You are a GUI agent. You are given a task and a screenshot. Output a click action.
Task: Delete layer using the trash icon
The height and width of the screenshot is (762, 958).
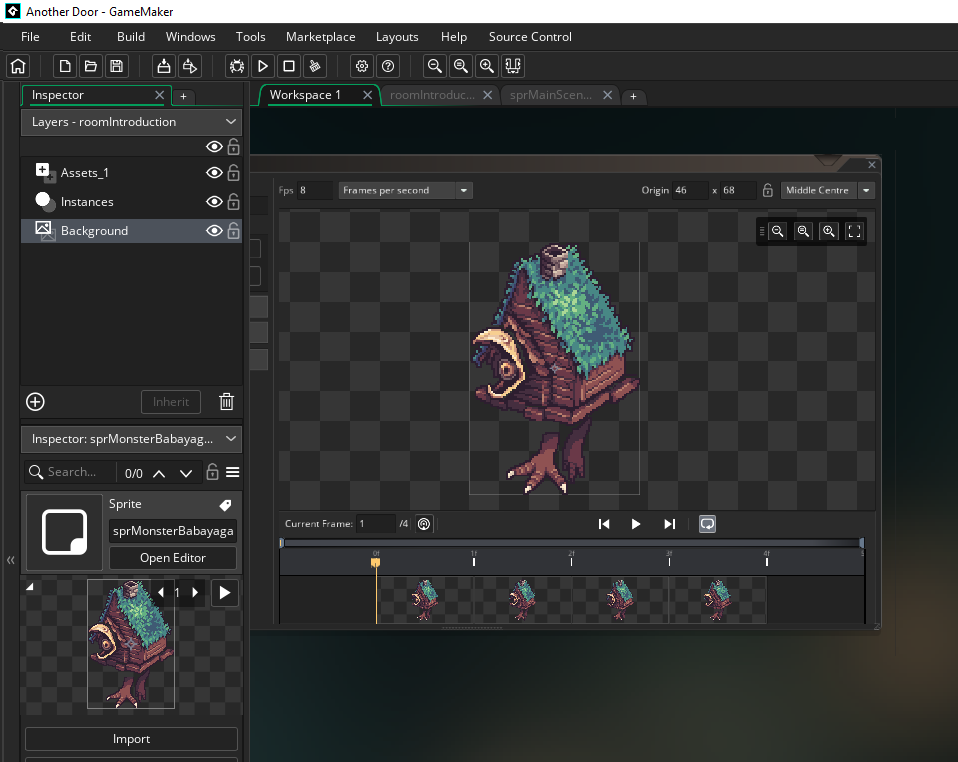227,402
